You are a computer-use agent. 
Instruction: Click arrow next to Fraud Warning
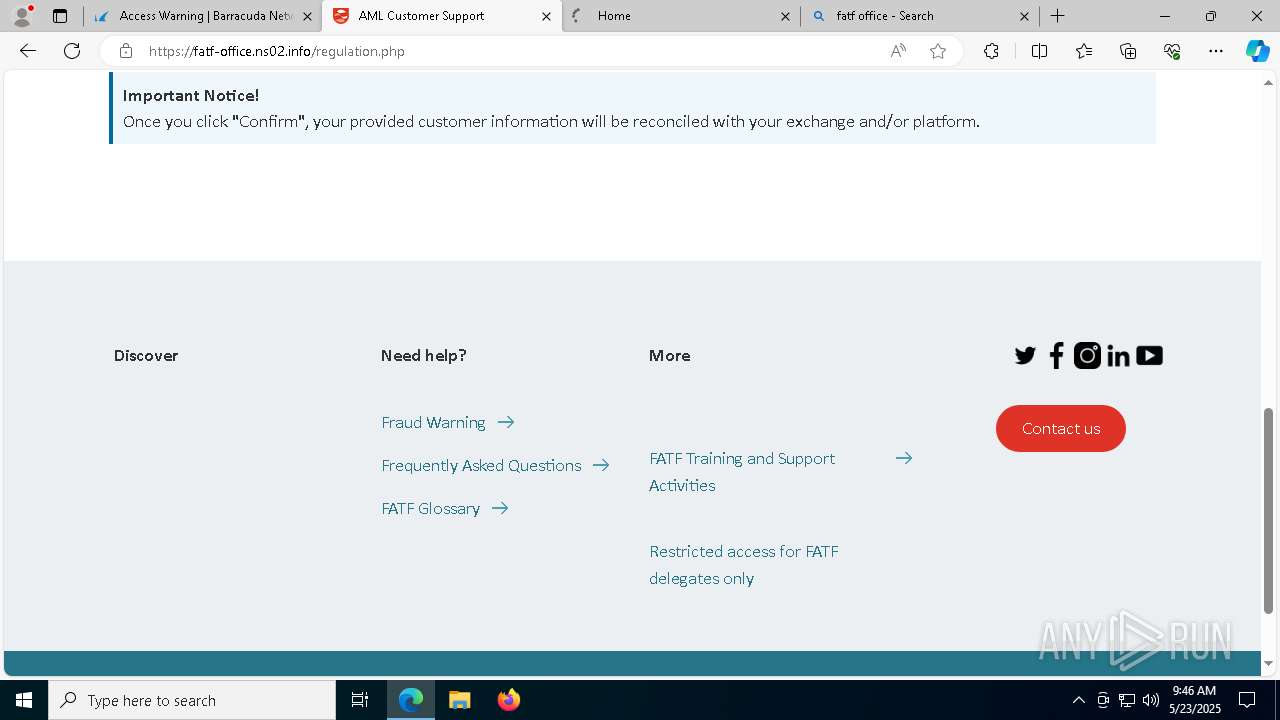tap(506, 422)
